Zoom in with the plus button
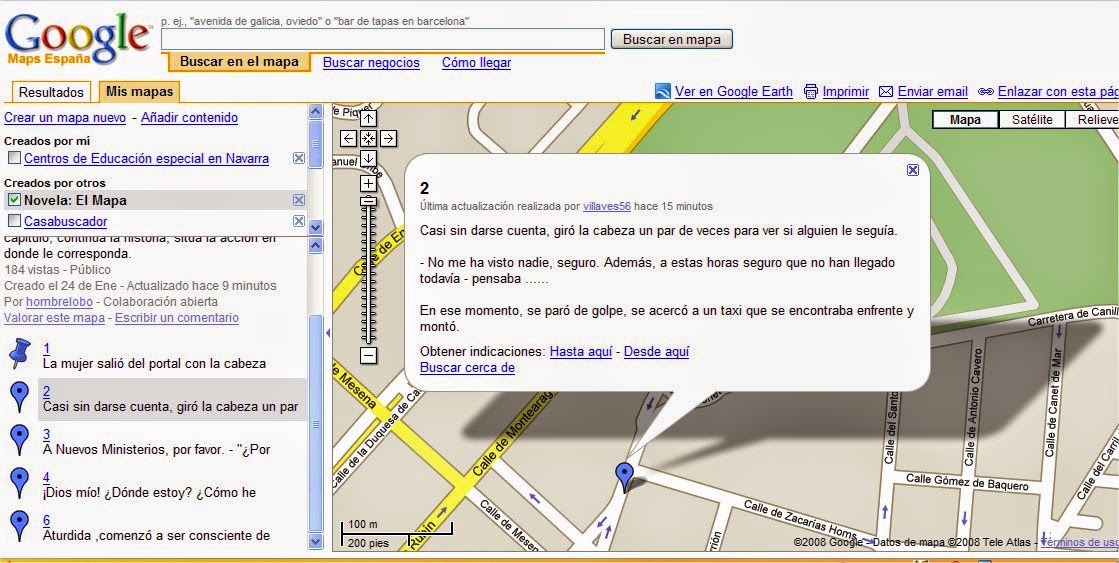The height and width of the screenshot is (563, 1119). tap(368, 184)
